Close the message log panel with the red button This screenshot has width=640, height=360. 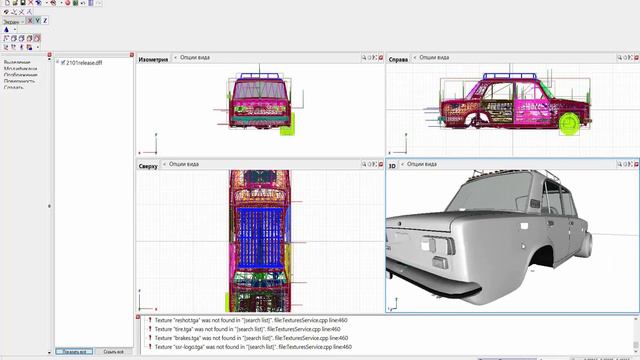(x=138, y=317)
